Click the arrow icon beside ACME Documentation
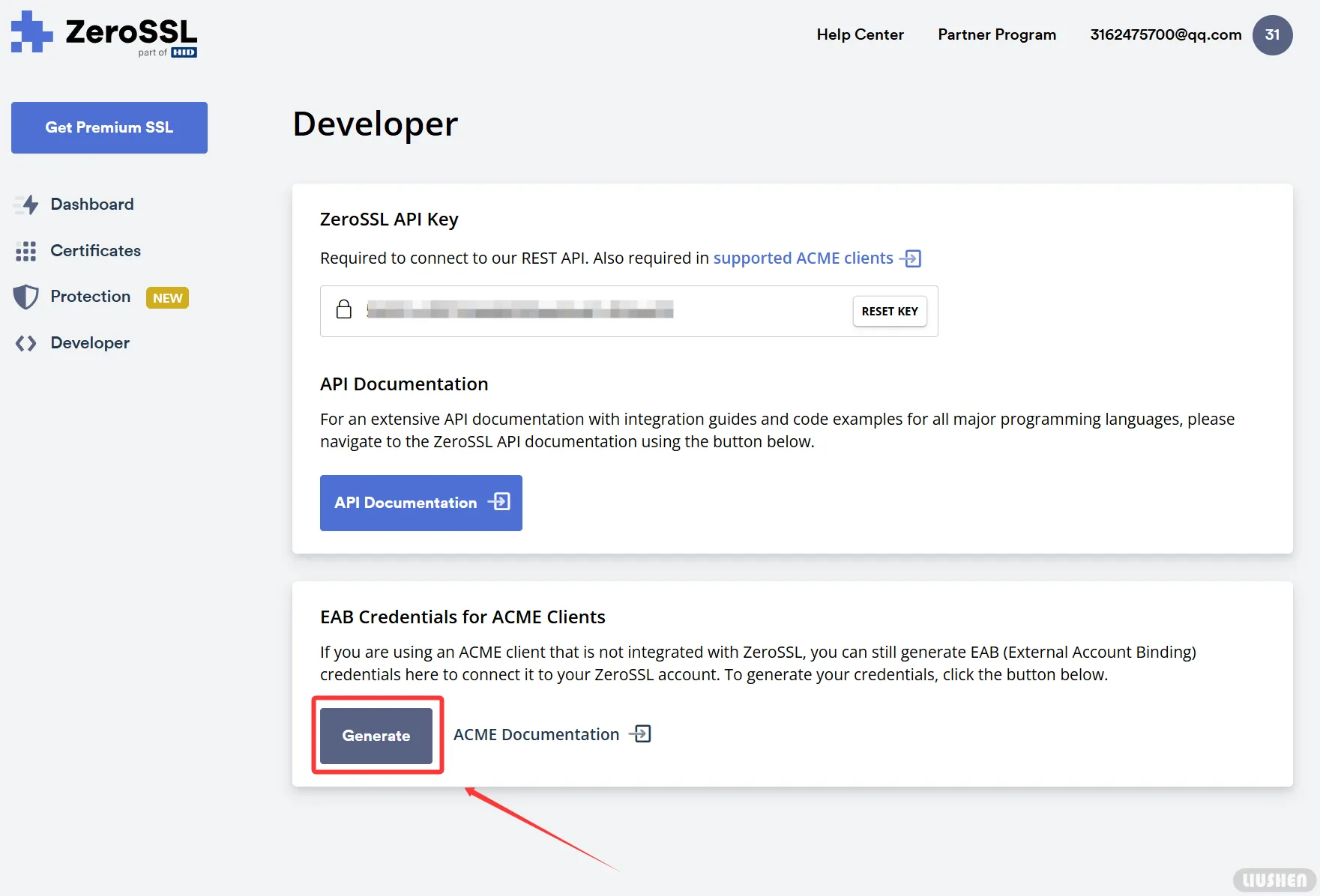The height and width of the screenshot is (896, 1320). click(640, 734)
